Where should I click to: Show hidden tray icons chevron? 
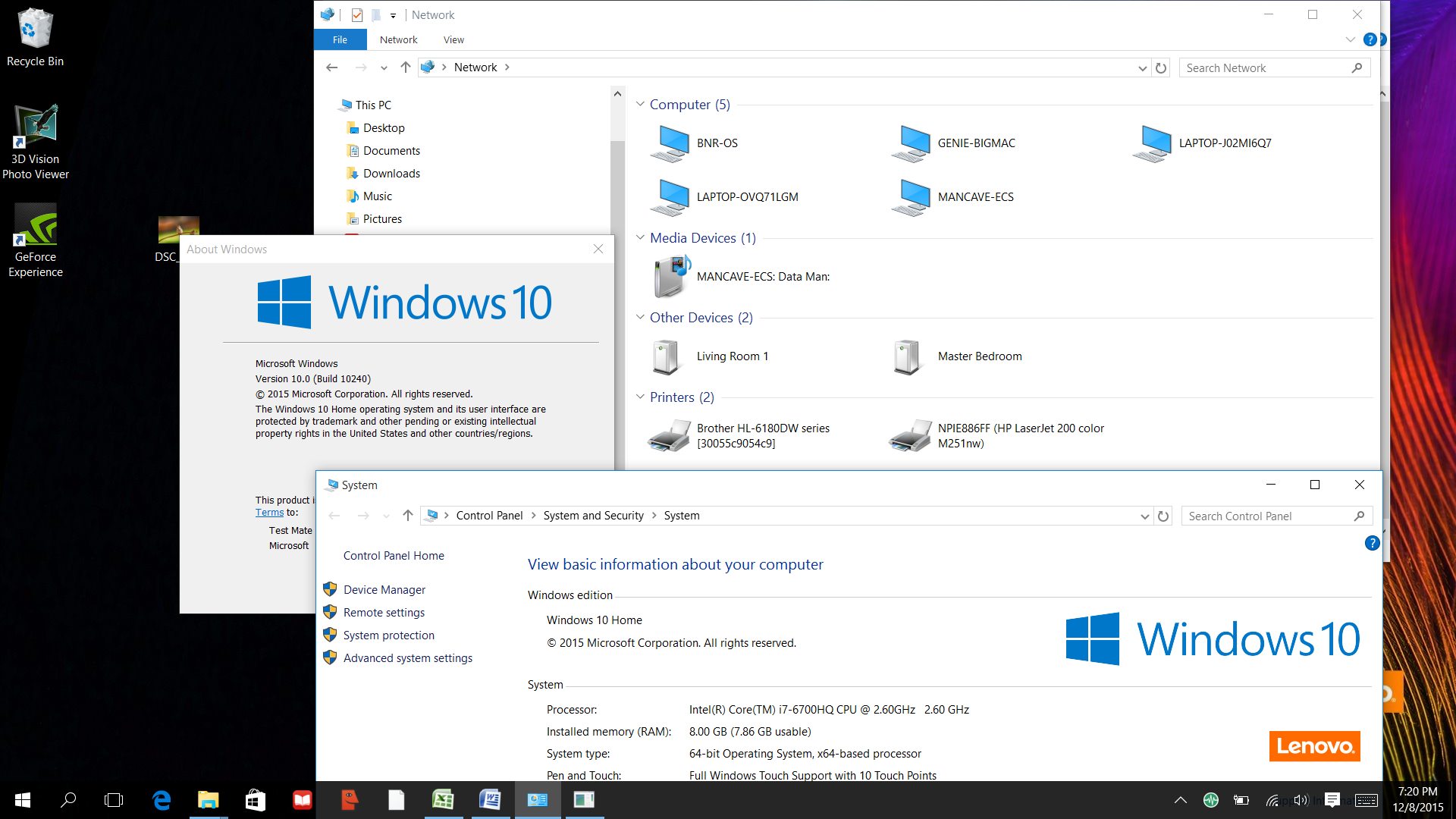[x=1181, y=800]
